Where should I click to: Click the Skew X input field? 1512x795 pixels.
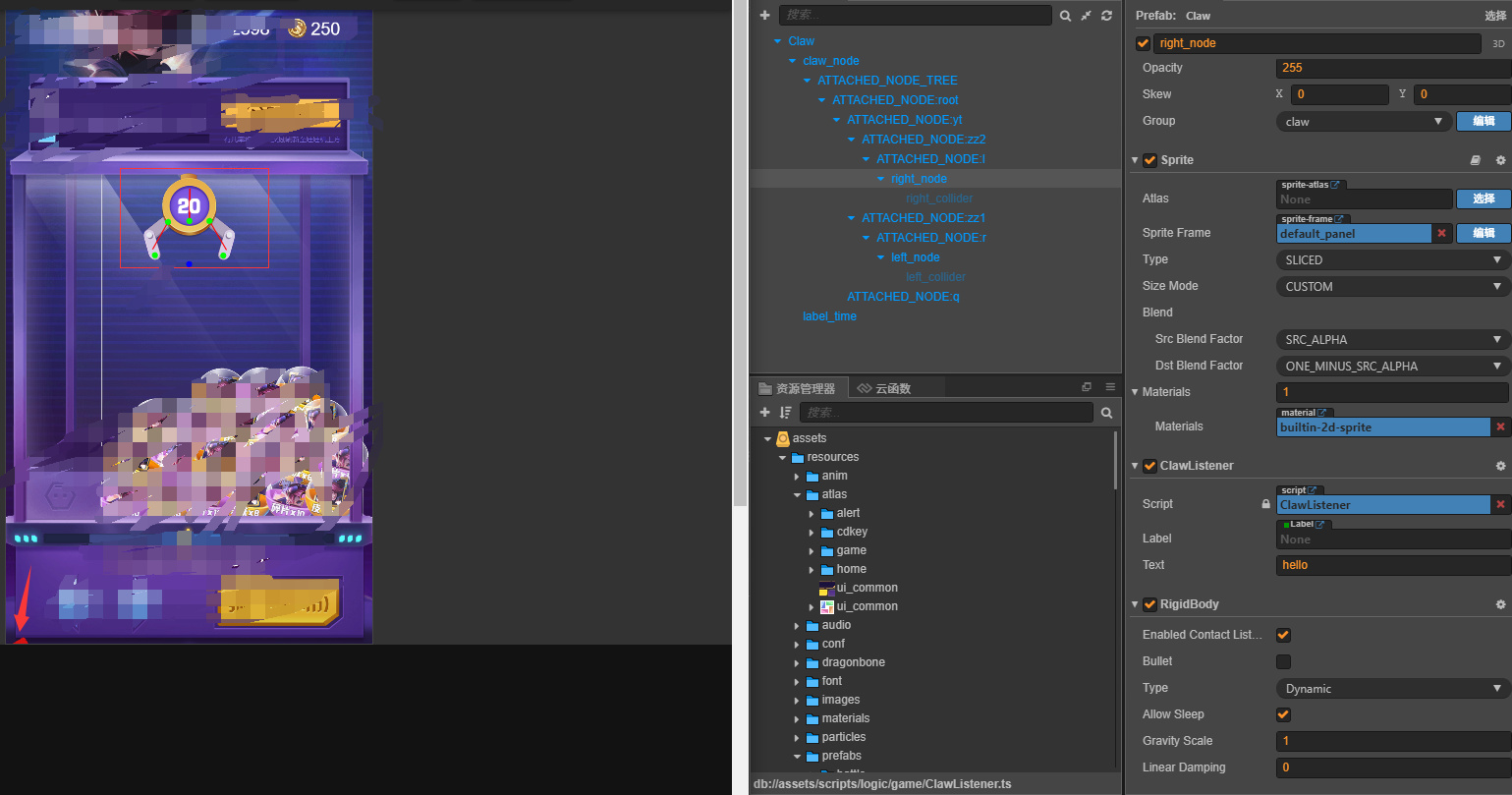[1339, 94]
